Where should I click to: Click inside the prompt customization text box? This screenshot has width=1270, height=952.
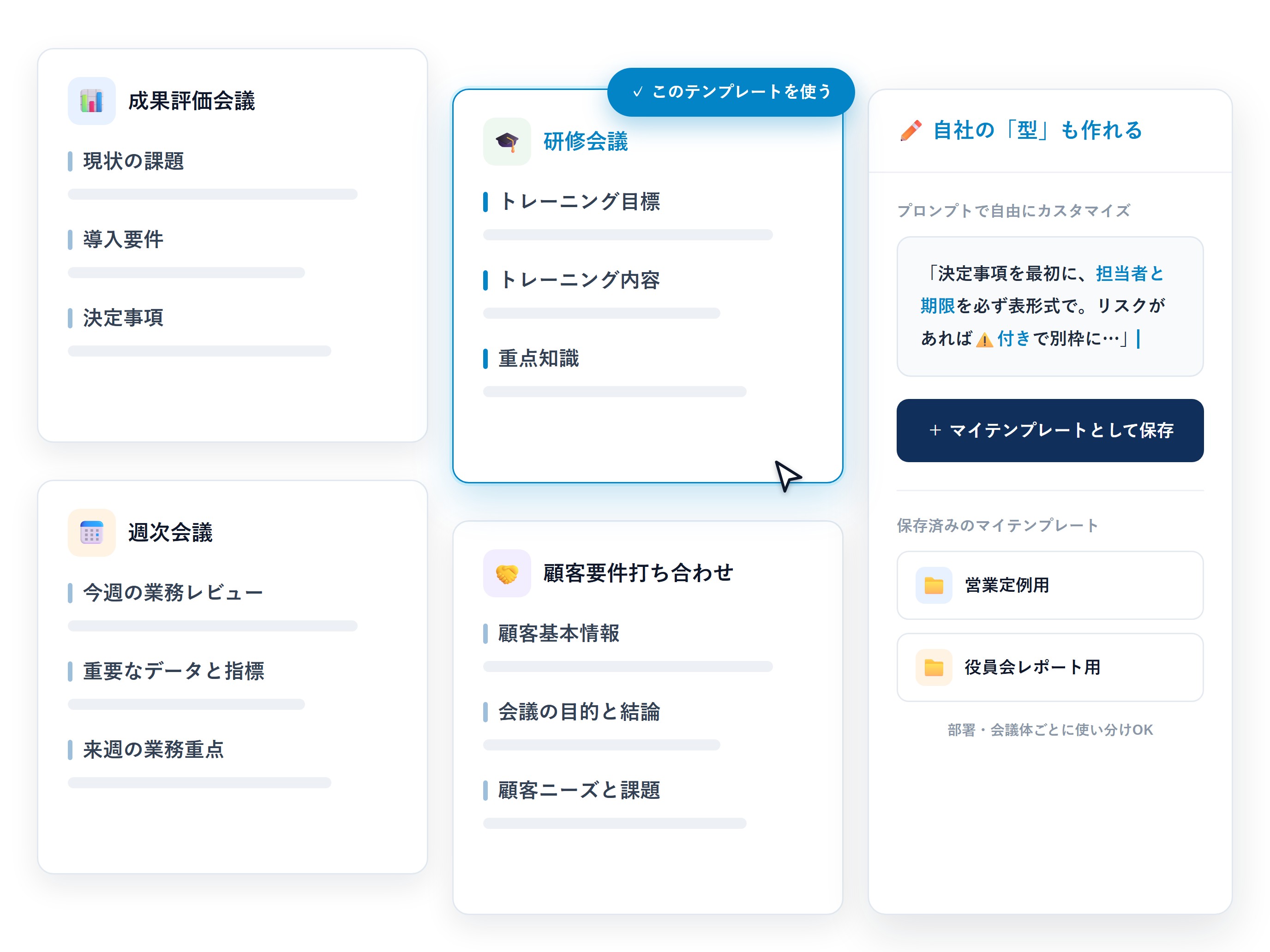click(x=1049, y=306)
